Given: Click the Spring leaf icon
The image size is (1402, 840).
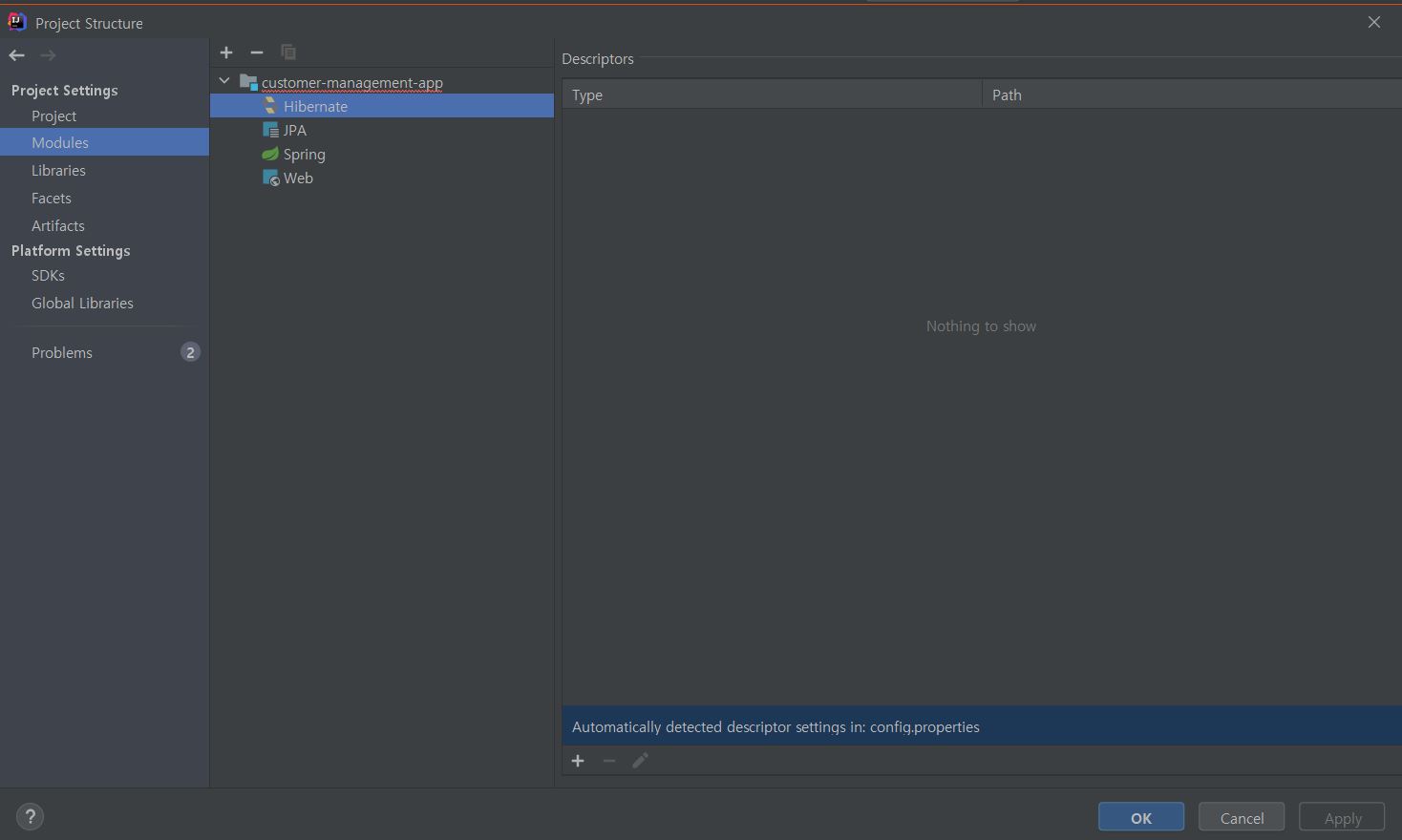Looking at the screenshot, I should click(x=270, y=154).
